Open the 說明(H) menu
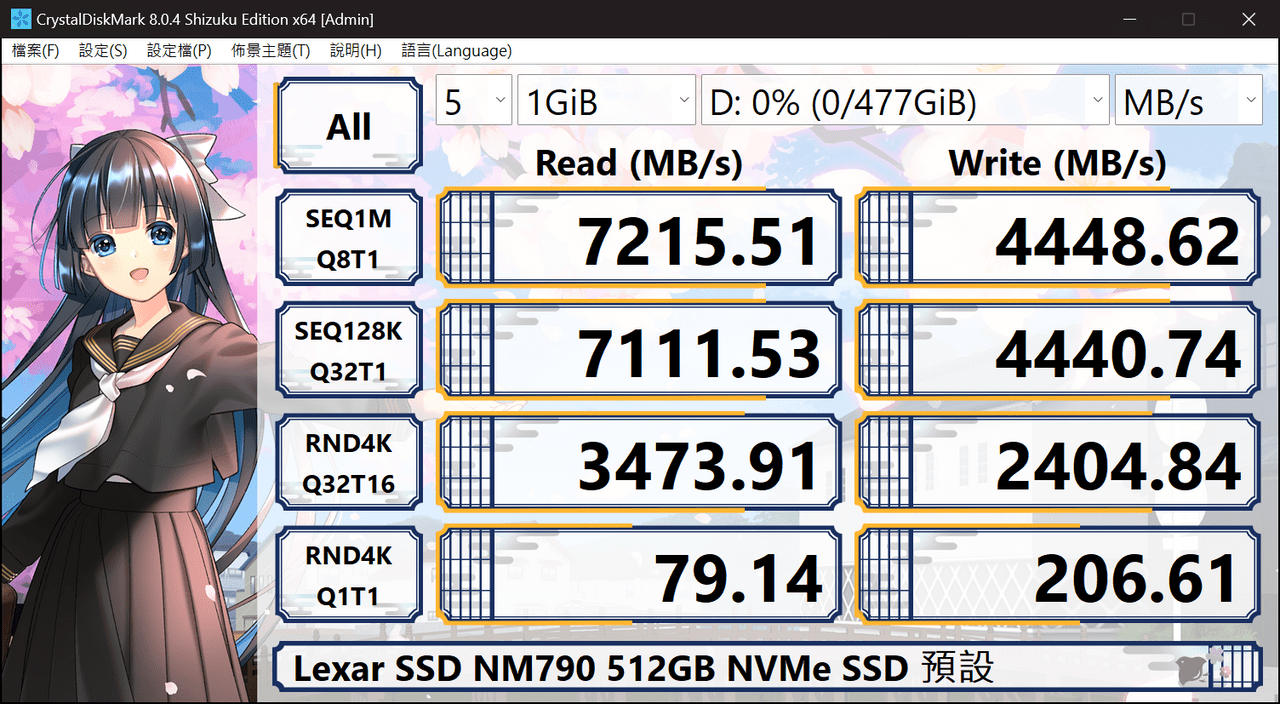The width and height of the screenshot is (1280, 704). [x=356, y=51]
